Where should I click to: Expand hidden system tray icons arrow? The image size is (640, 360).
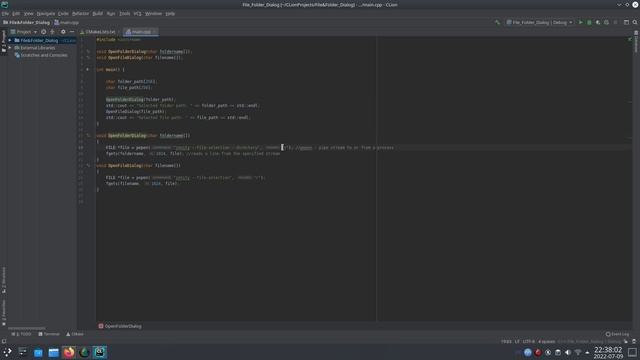(x=587, y=352)
